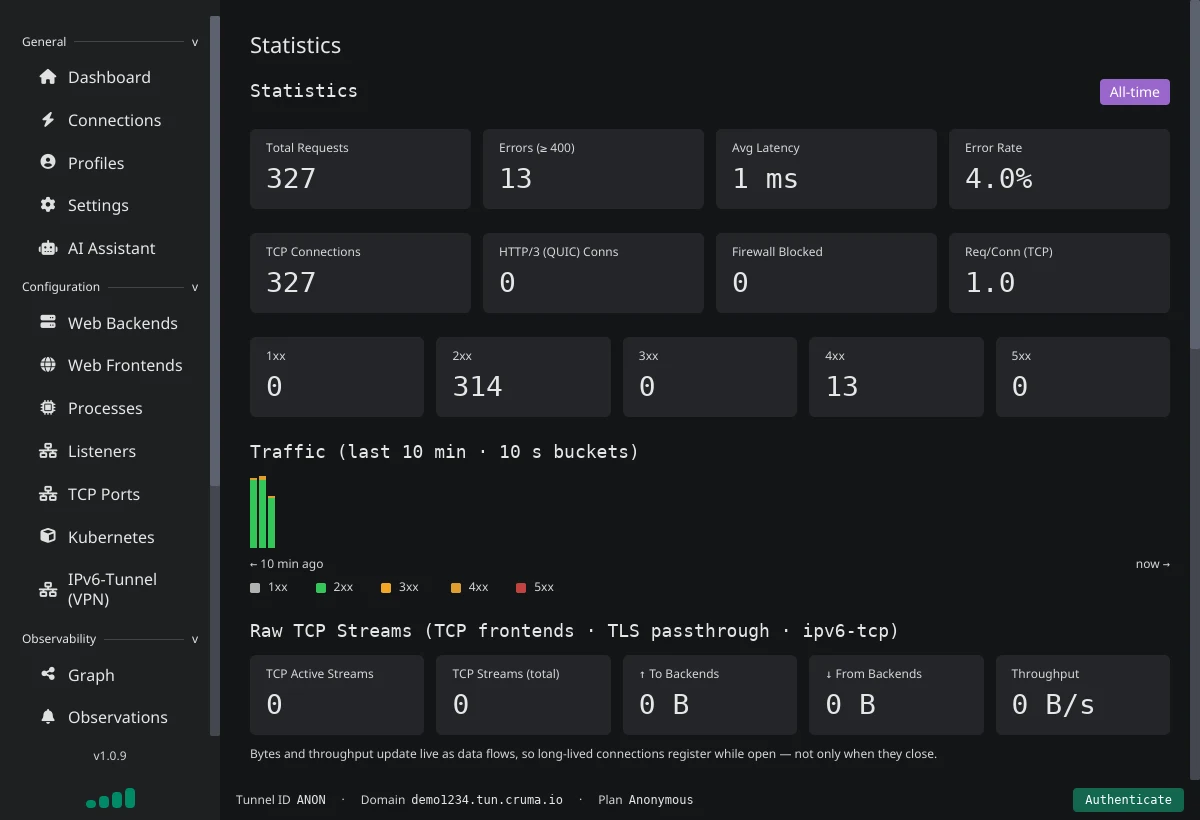This screenshot has height=820, width=1200.
Task: Click the Web Frontends globe icon
Action: [47, 365]
